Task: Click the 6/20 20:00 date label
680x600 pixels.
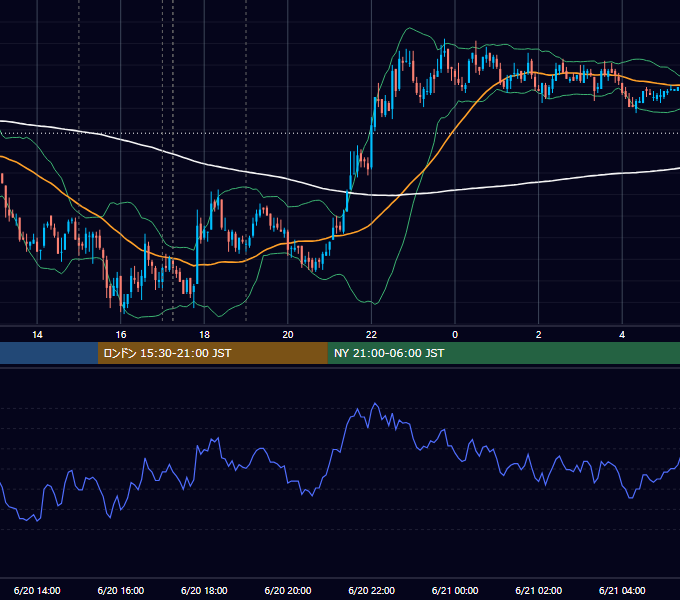Action: point(288,590)
